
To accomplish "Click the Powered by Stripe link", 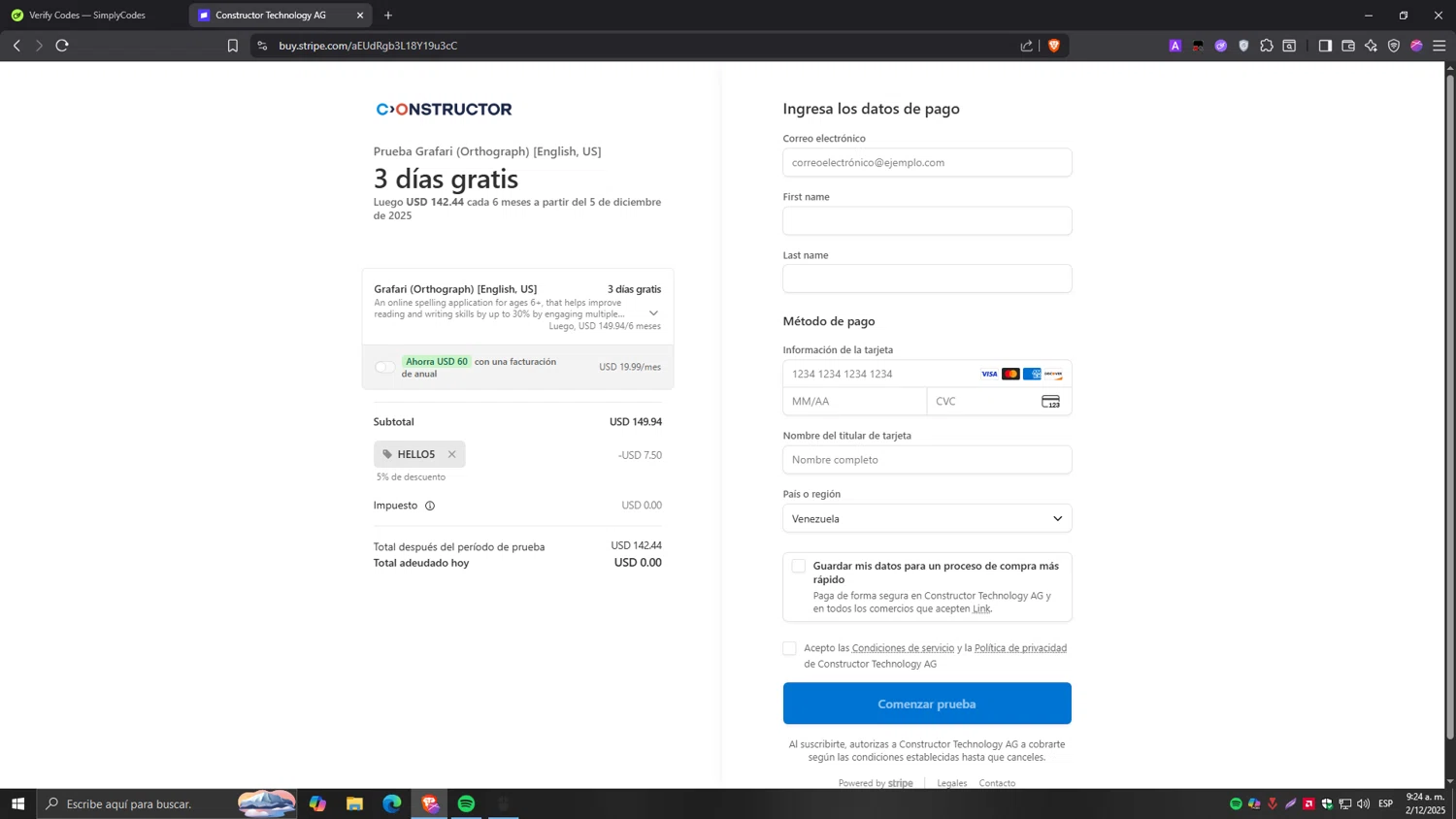I will (876, 783).
